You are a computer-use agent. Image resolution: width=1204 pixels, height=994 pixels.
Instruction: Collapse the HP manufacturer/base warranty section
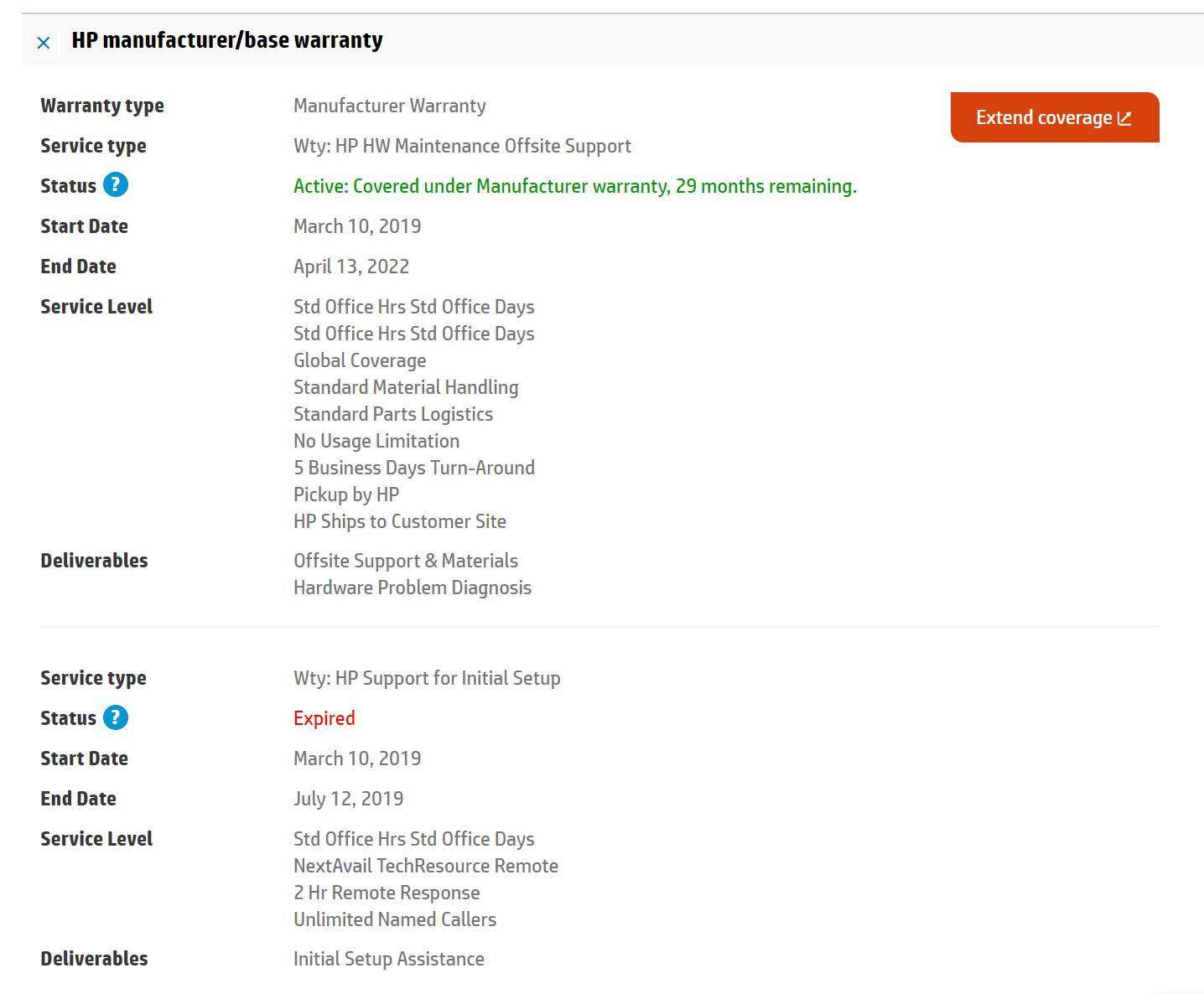pyautogui.click(x=44, y=42)
